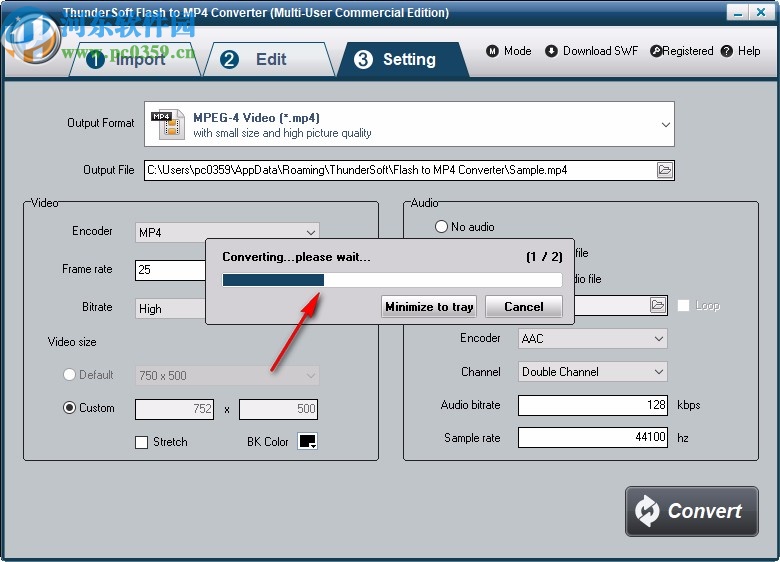Open the Registered info
Viewport: 780px width, 562px height.
point(682,51)
